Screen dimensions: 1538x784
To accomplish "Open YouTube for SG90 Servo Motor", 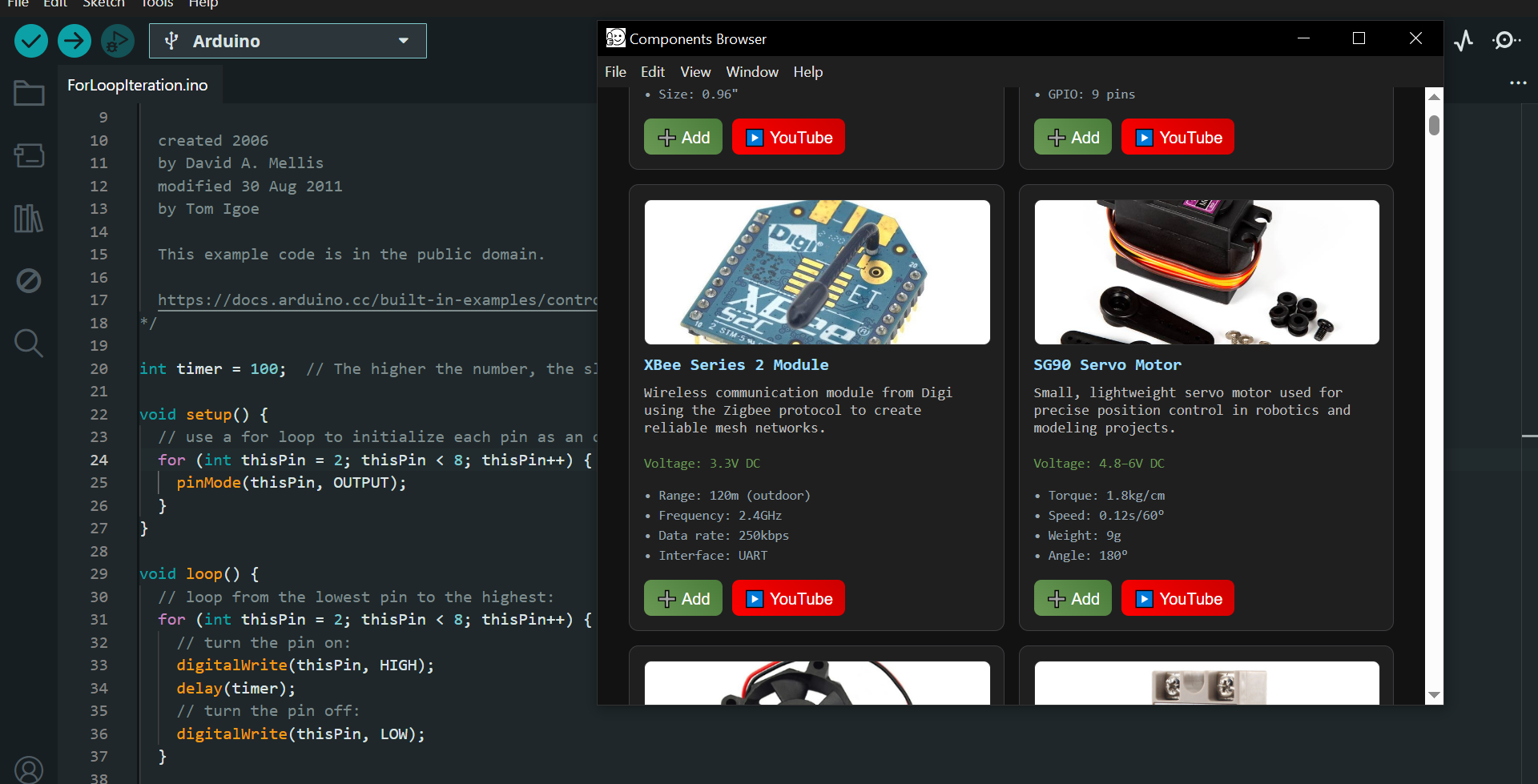I will click(x=1178, y=598).
